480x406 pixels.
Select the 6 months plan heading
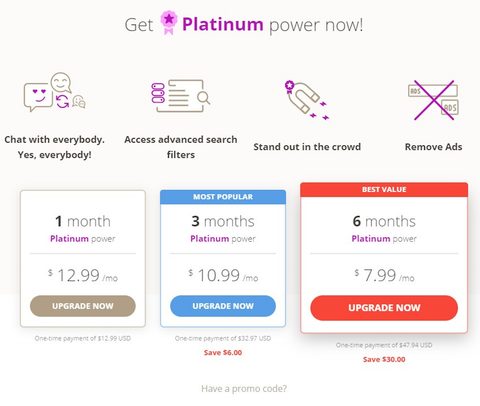click(x=384, y=221)
